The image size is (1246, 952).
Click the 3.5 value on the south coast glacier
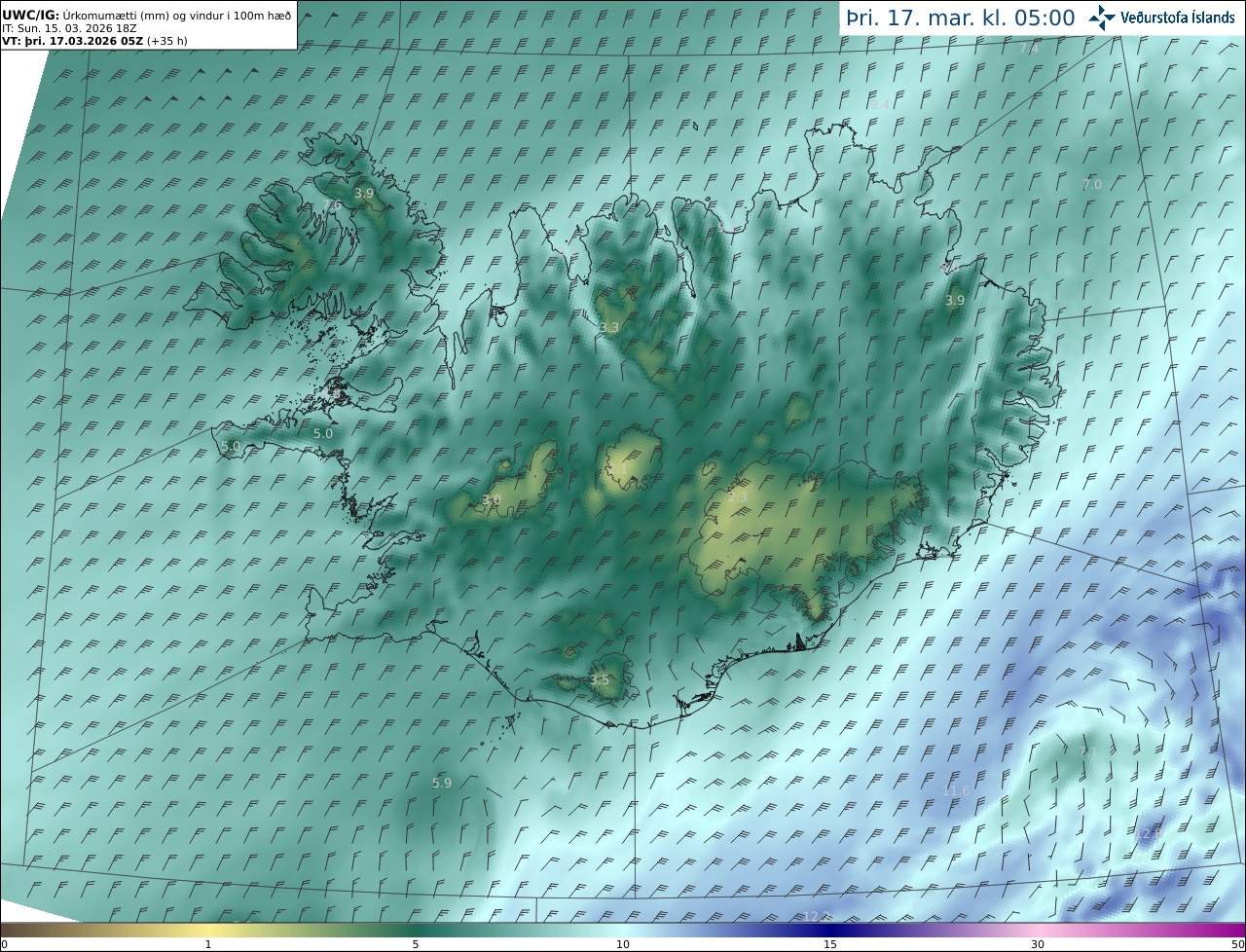[600, 680]
